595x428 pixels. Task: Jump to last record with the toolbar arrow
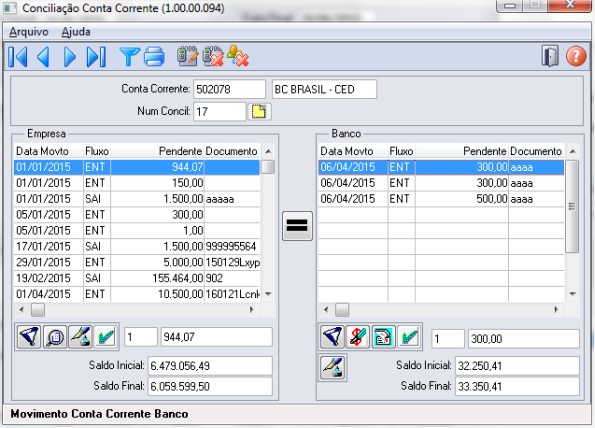coord(96,57)
